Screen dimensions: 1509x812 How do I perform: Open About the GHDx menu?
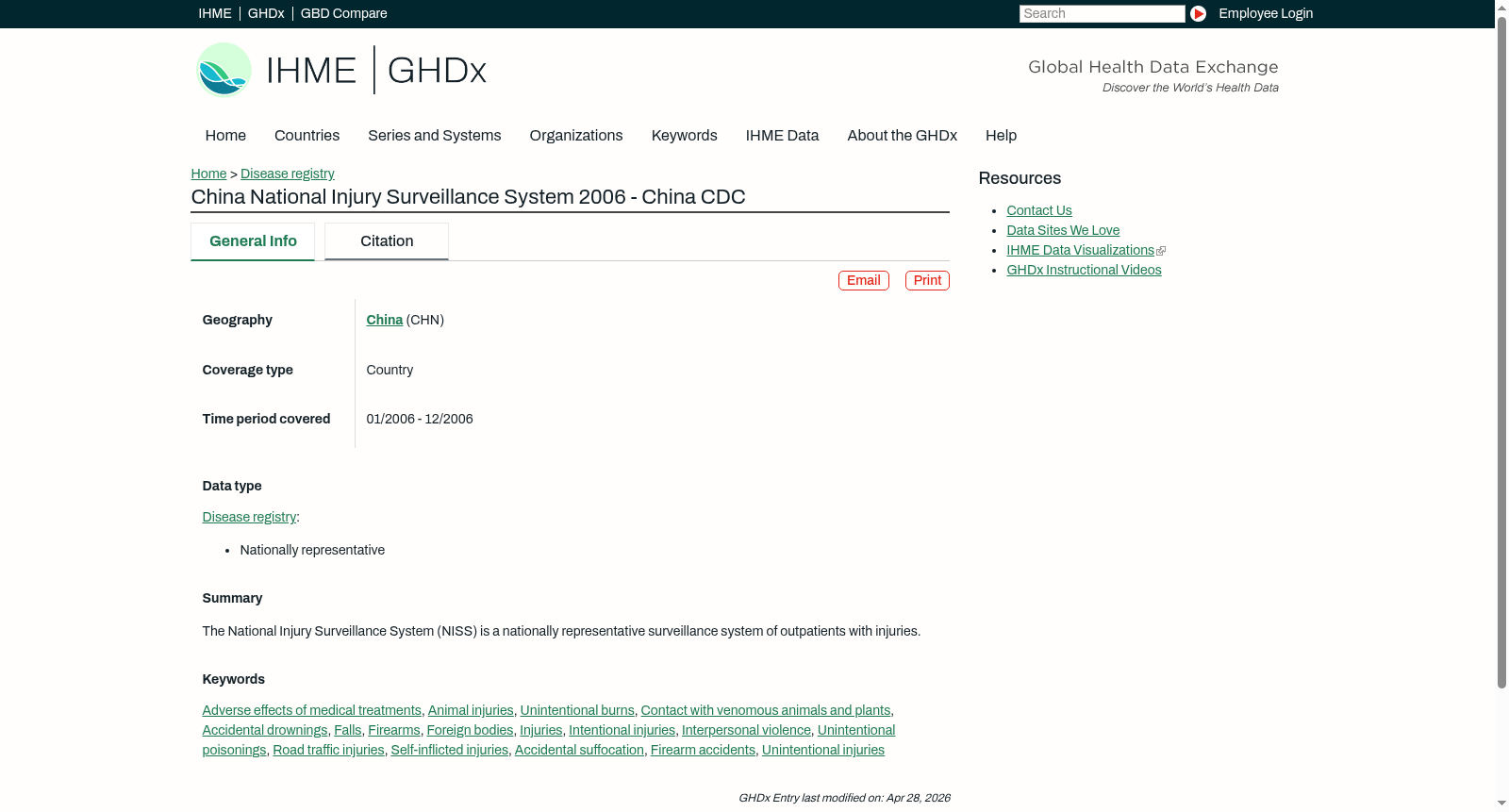pos(902,135)
